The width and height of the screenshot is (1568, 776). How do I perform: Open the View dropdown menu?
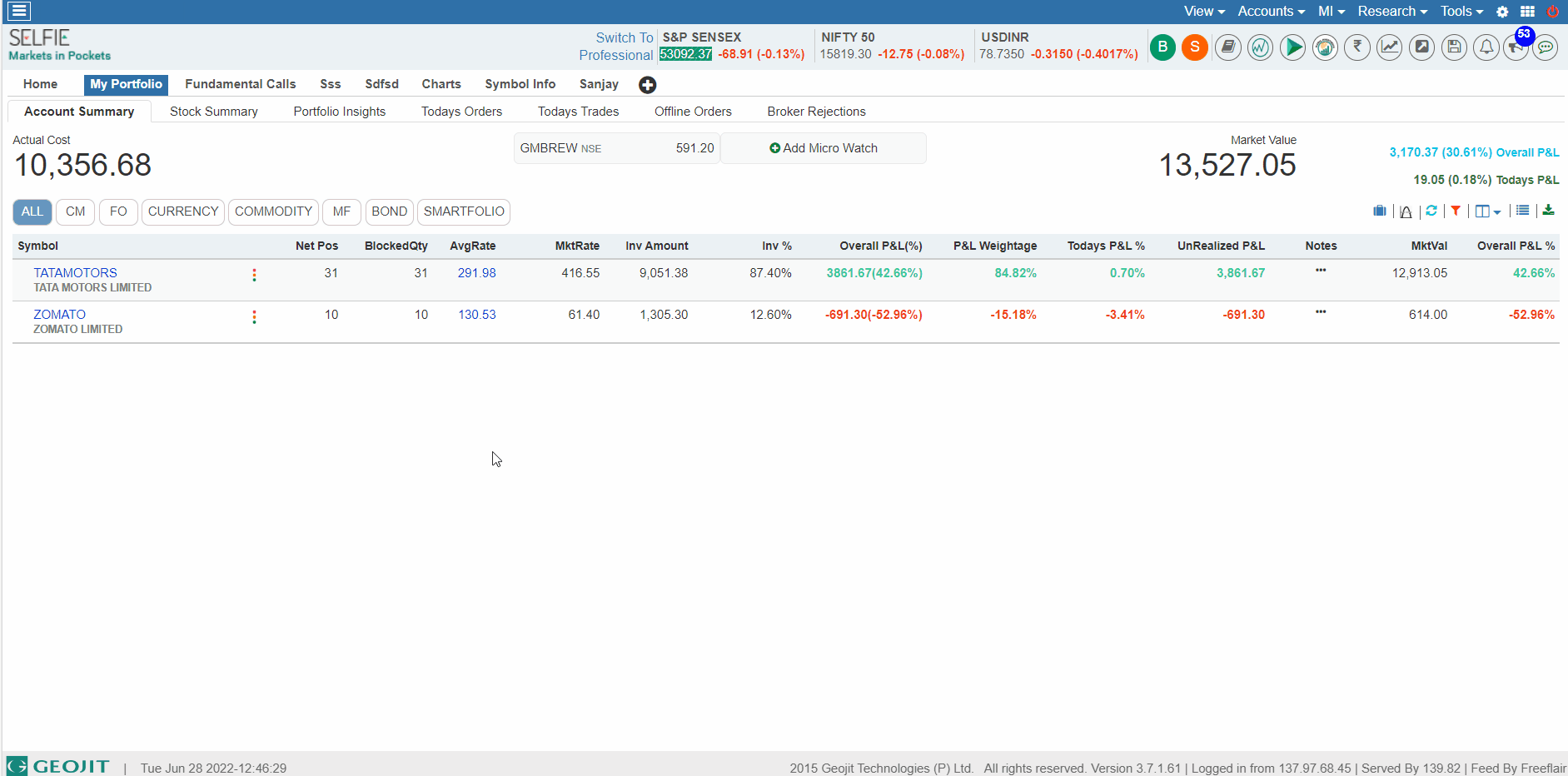tap(1204, 11)
